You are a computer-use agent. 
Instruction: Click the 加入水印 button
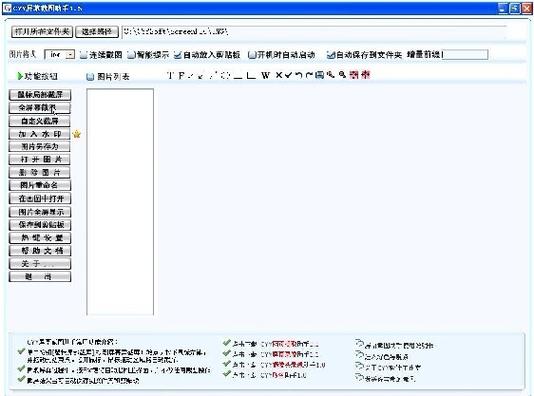coord(40,134)
